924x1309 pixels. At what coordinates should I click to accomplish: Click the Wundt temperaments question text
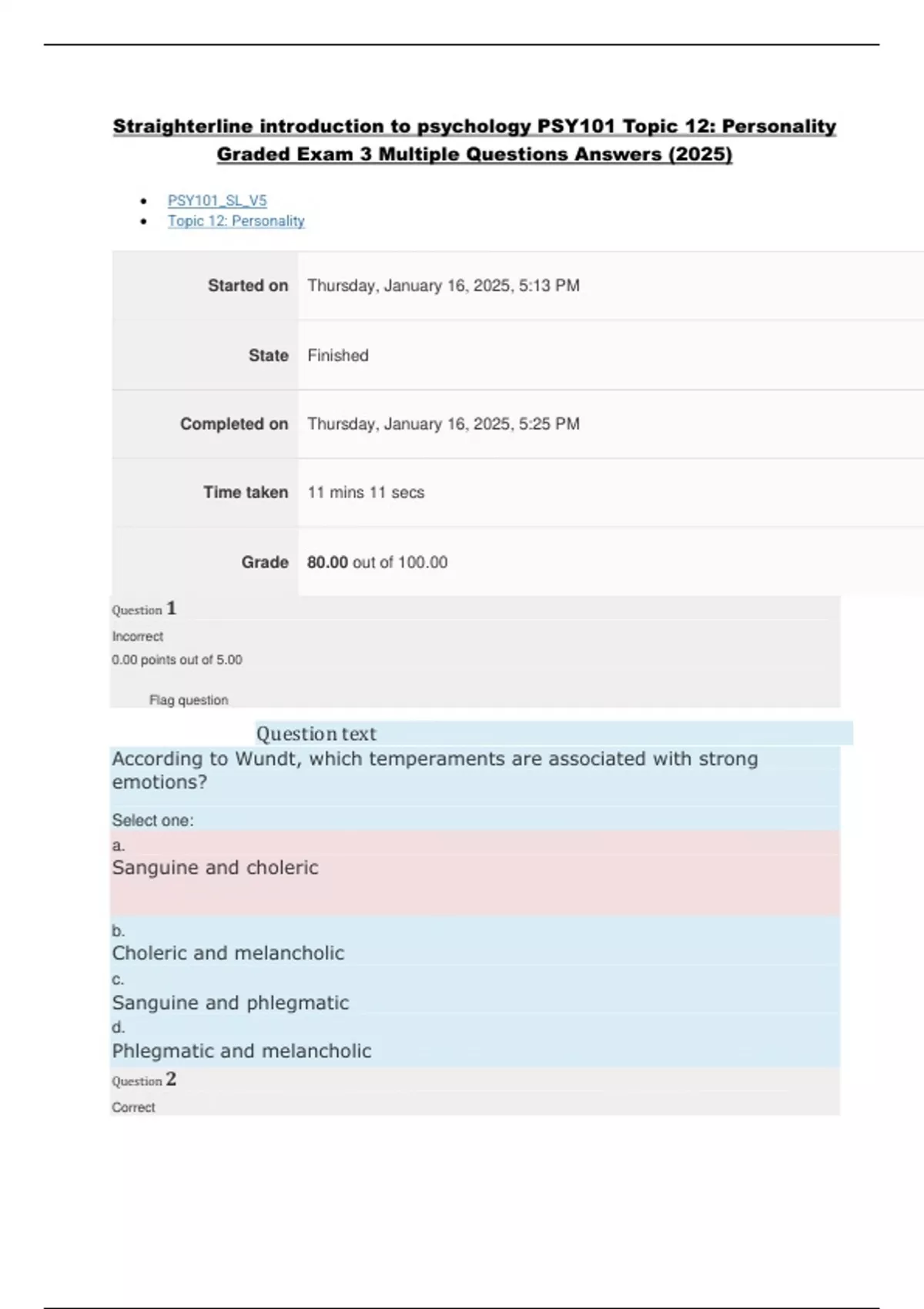click(435, 770)
